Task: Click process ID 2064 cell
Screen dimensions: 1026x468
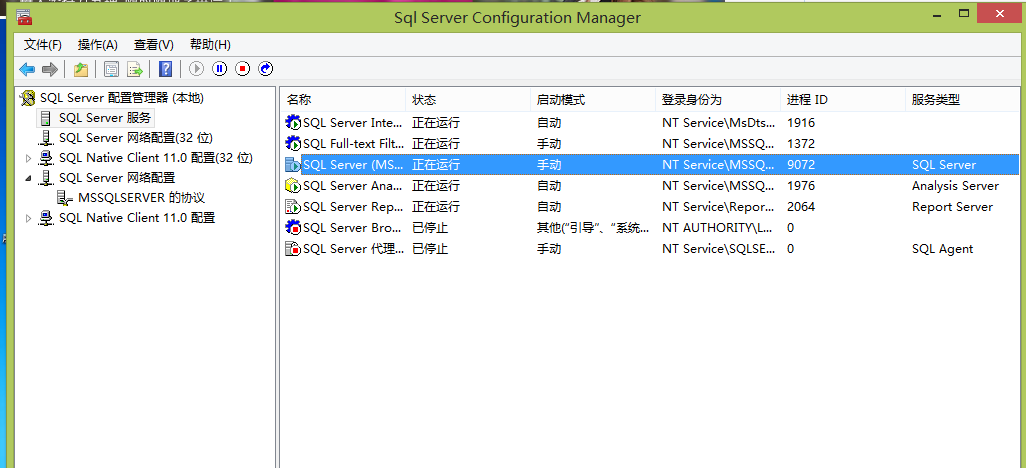Action: [x=801, y=207]
